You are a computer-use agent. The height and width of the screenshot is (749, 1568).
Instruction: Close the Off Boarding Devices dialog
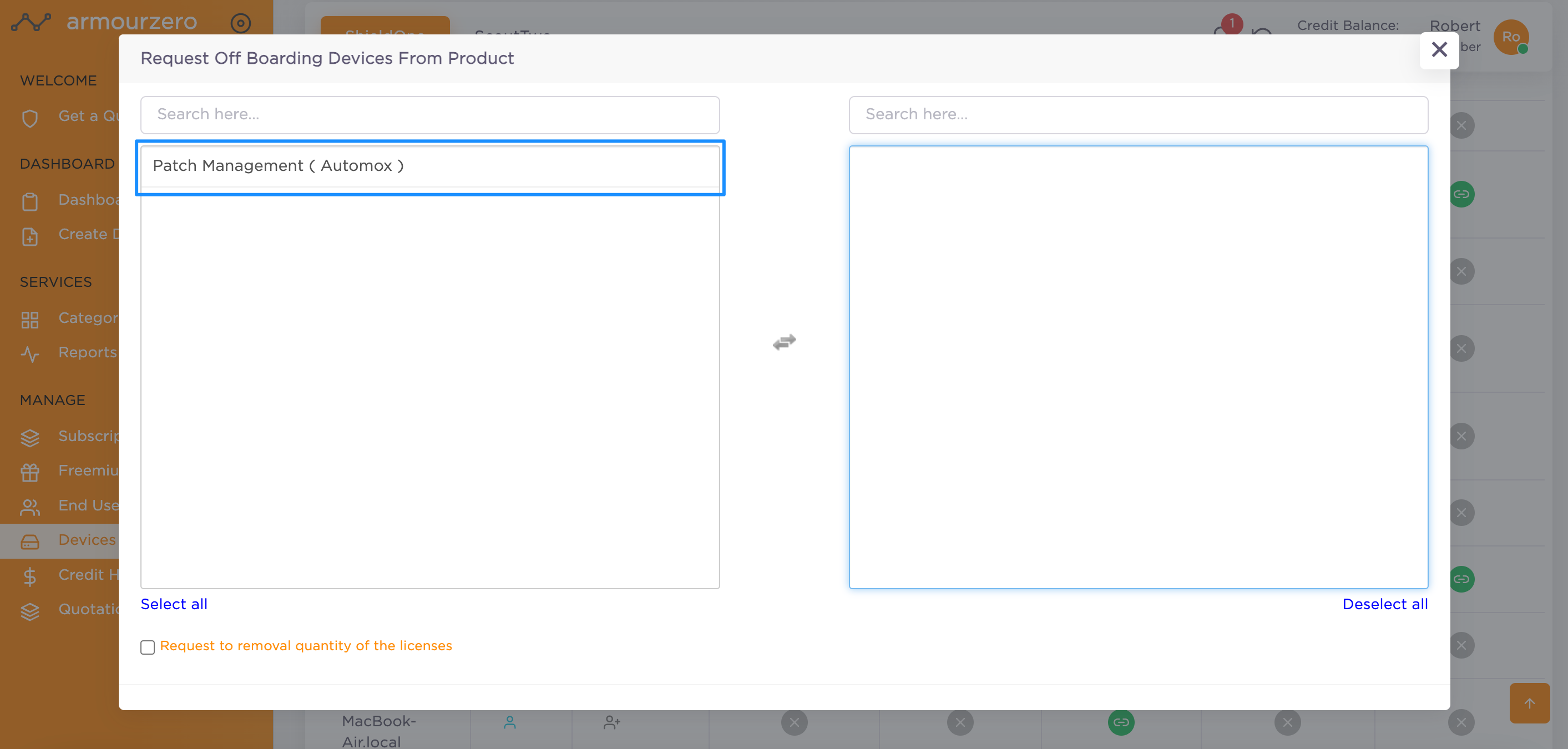1439,49
